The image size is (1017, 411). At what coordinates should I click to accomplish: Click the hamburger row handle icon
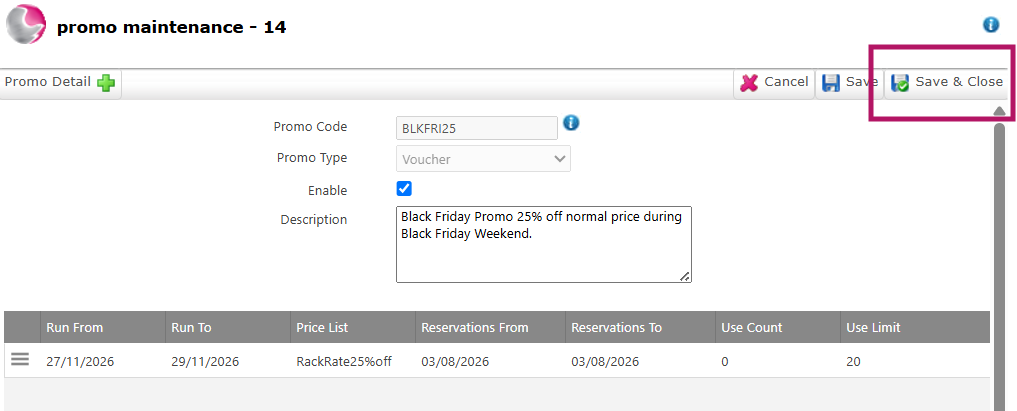[x=20, y=359]
